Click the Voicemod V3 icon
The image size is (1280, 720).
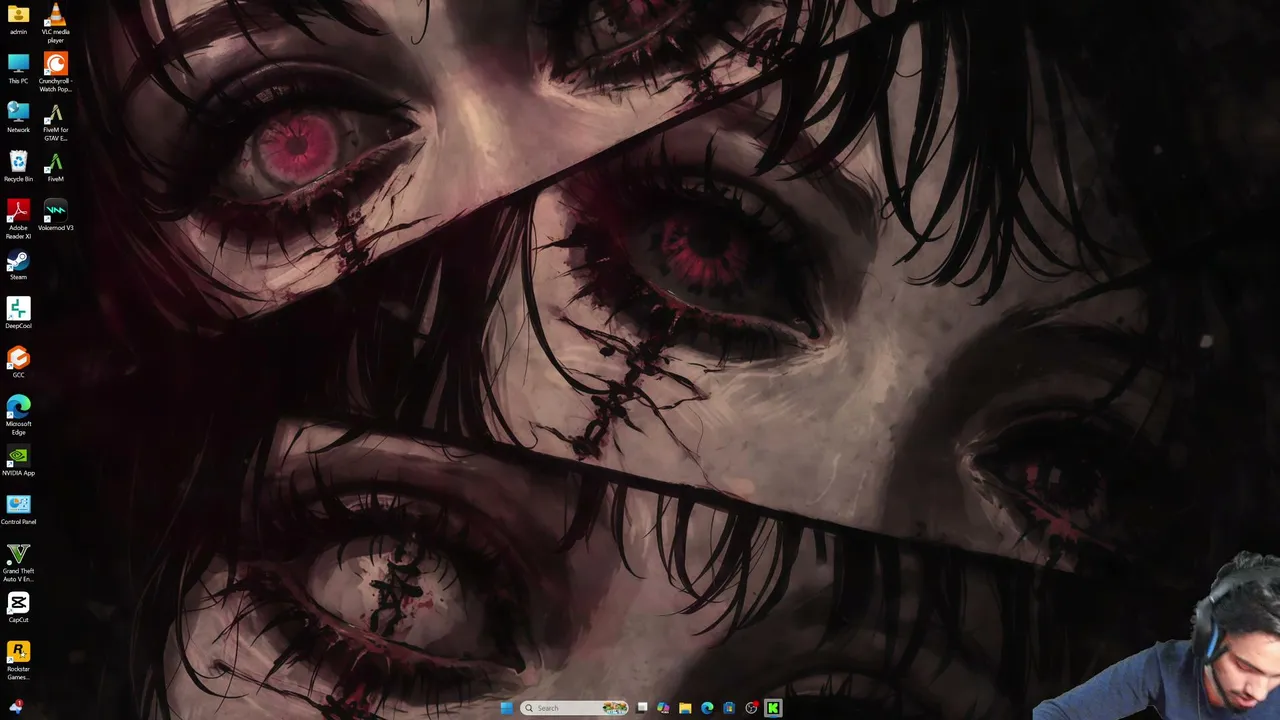pos(56,216)
